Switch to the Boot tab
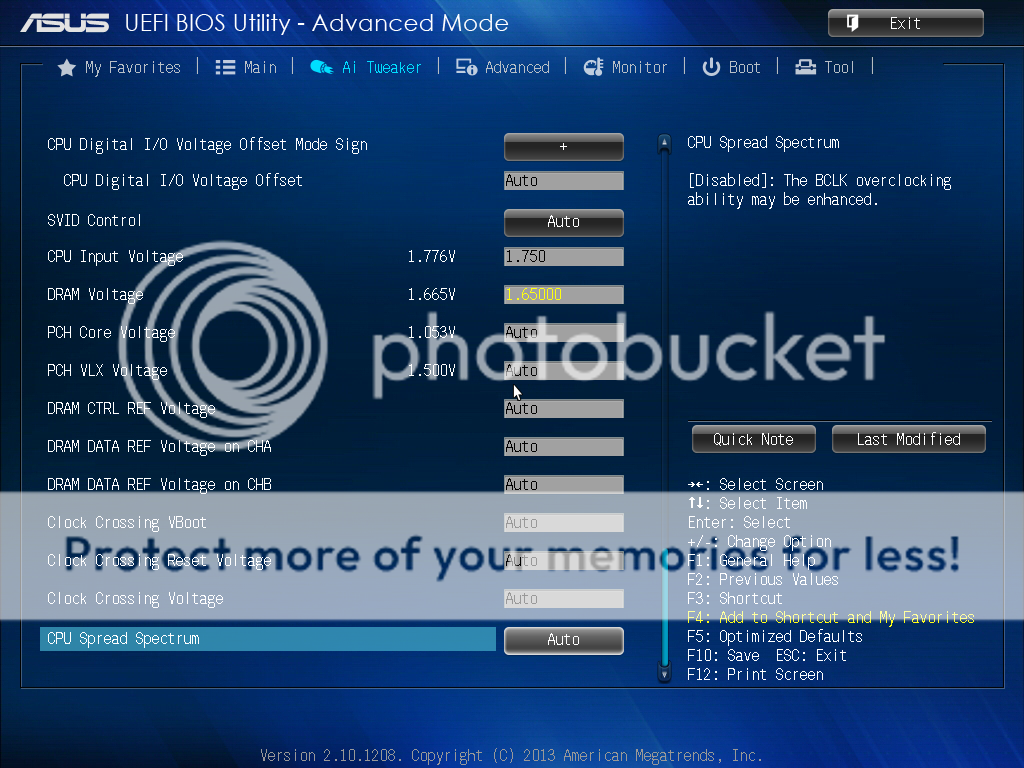This screenshot has height=768, width=1024. pyautogui.click(x=744, y=68)
